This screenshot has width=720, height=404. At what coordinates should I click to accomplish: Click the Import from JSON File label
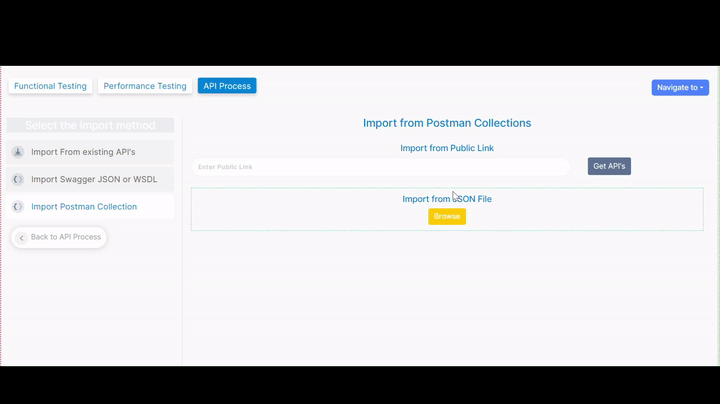coord(447,199)
